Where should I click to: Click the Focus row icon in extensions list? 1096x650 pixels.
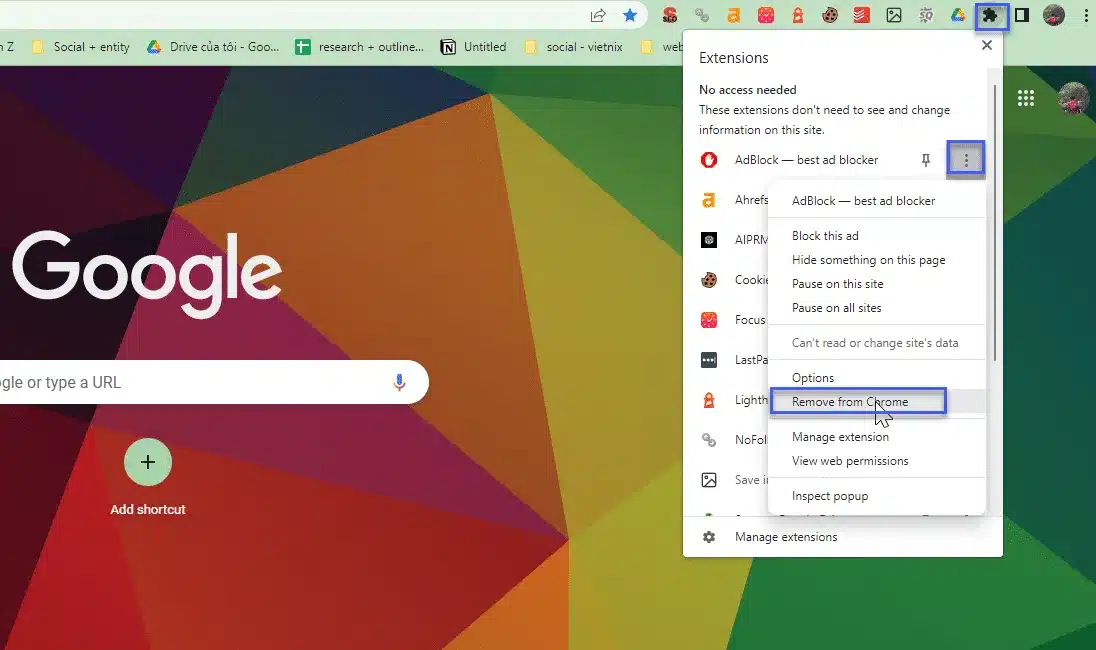(x=709, y=319)
